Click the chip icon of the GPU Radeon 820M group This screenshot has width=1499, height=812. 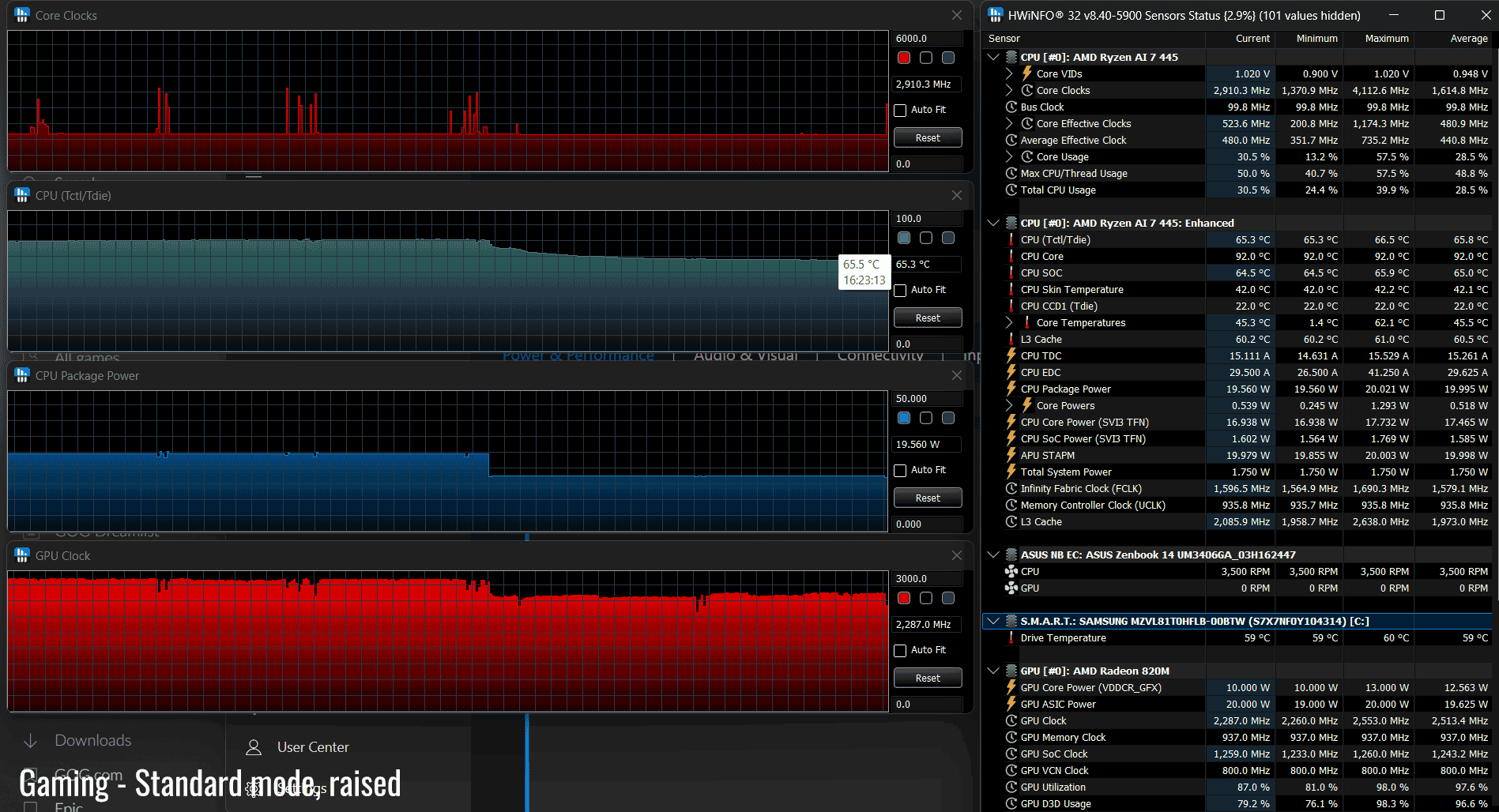pos(1011,671)
